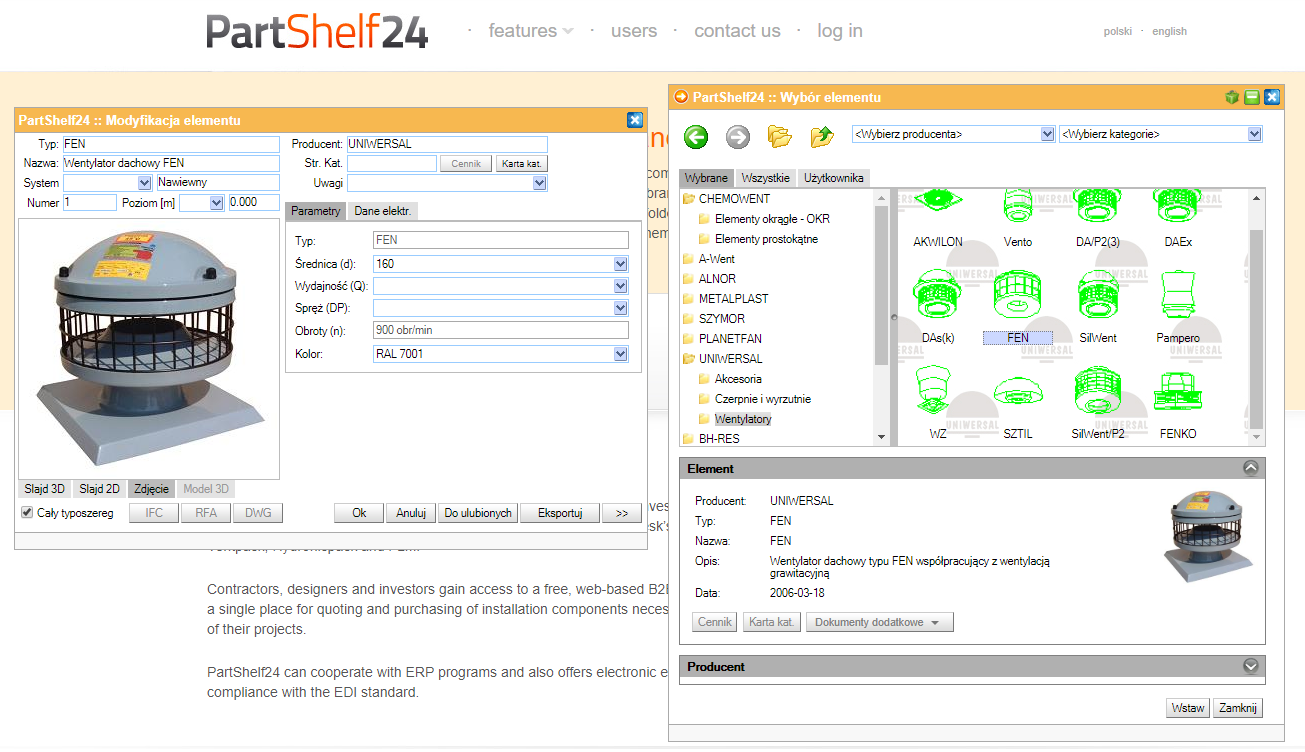This screenshot has width=1305, height=752.
Task: Click the grey forward arrow icon
Action: (737, 137)
